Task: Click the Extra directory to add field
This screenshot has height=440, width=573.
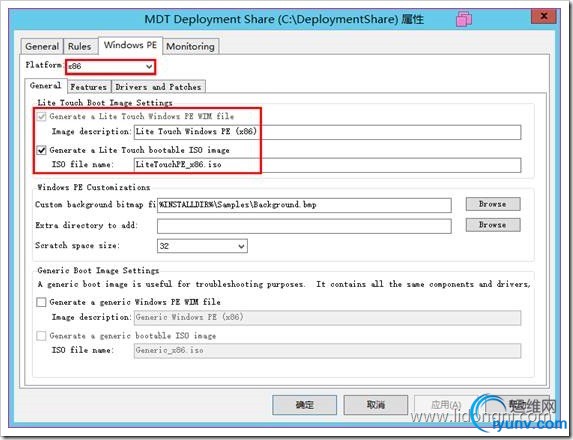Action: pyautogui.click(x=304, y=226)
